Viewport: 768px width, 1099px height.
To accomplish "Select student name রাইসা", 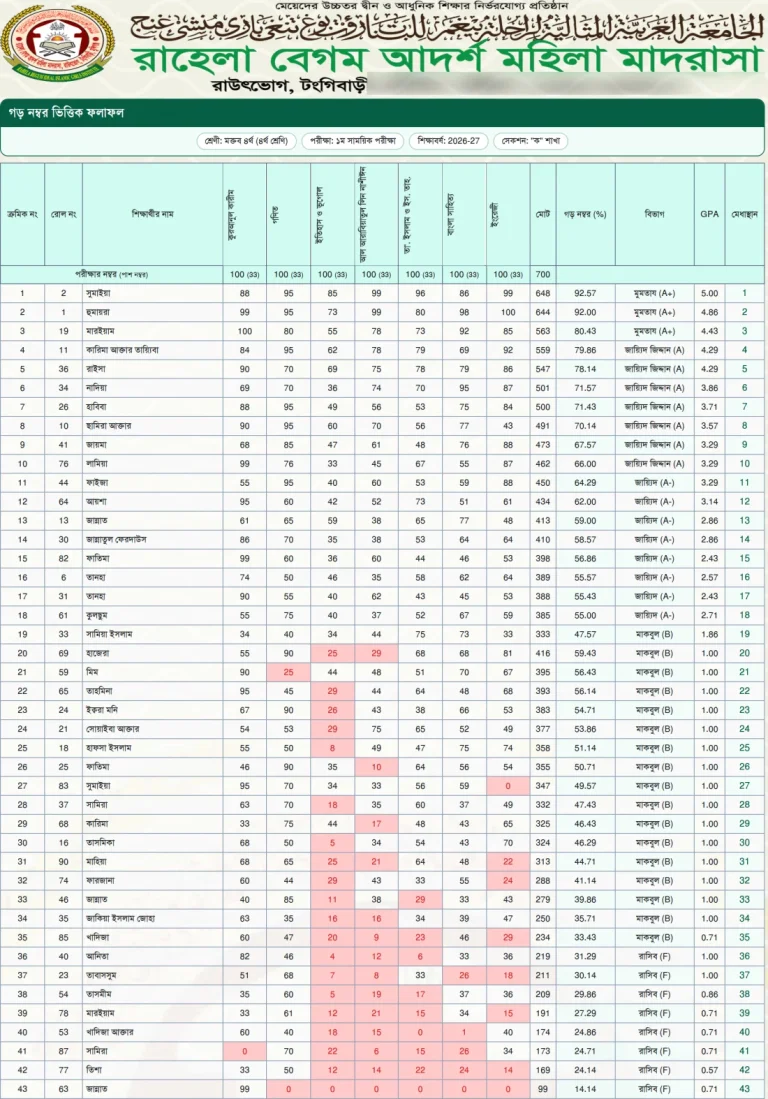I will pos(96,369).
